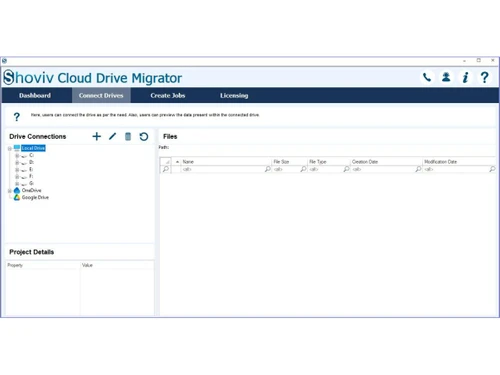
Task: Maximize the Shoviv window
Action: [479, 60]
